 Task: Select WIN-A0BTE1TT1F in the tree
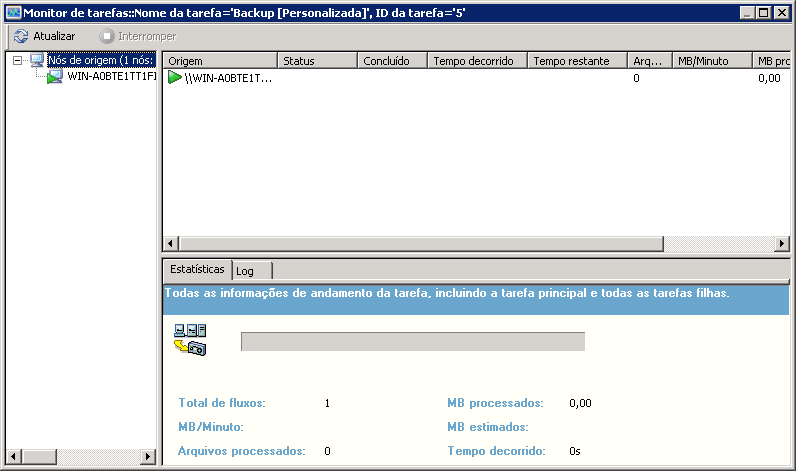112,76
